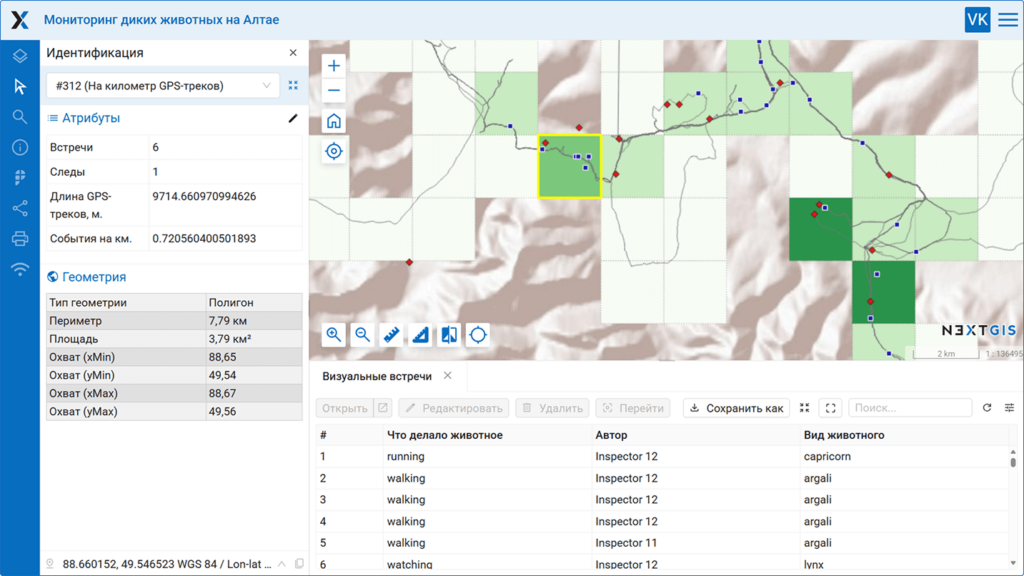Locate my position on map
This screenshot has height=576, width=1024.
point(334,152)
